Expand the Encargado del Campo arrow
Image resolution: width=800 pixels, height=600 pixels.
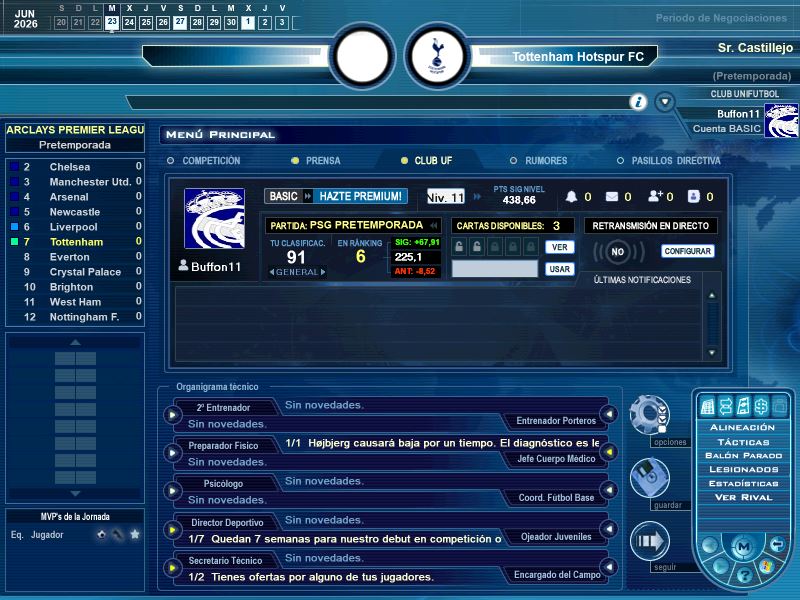[609, 566]
